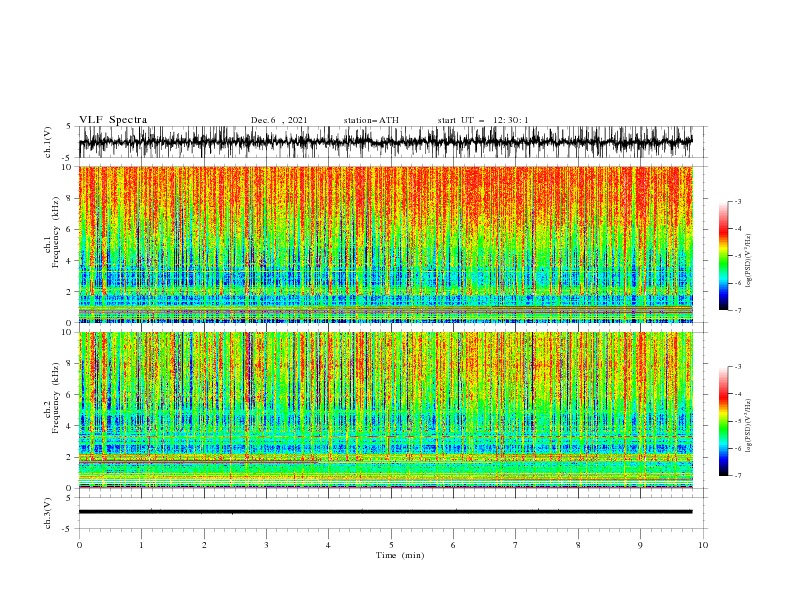Click the "5" tick on ch.3(V) axis
This screenshot has height=612, width=792.
coord(69,498)
